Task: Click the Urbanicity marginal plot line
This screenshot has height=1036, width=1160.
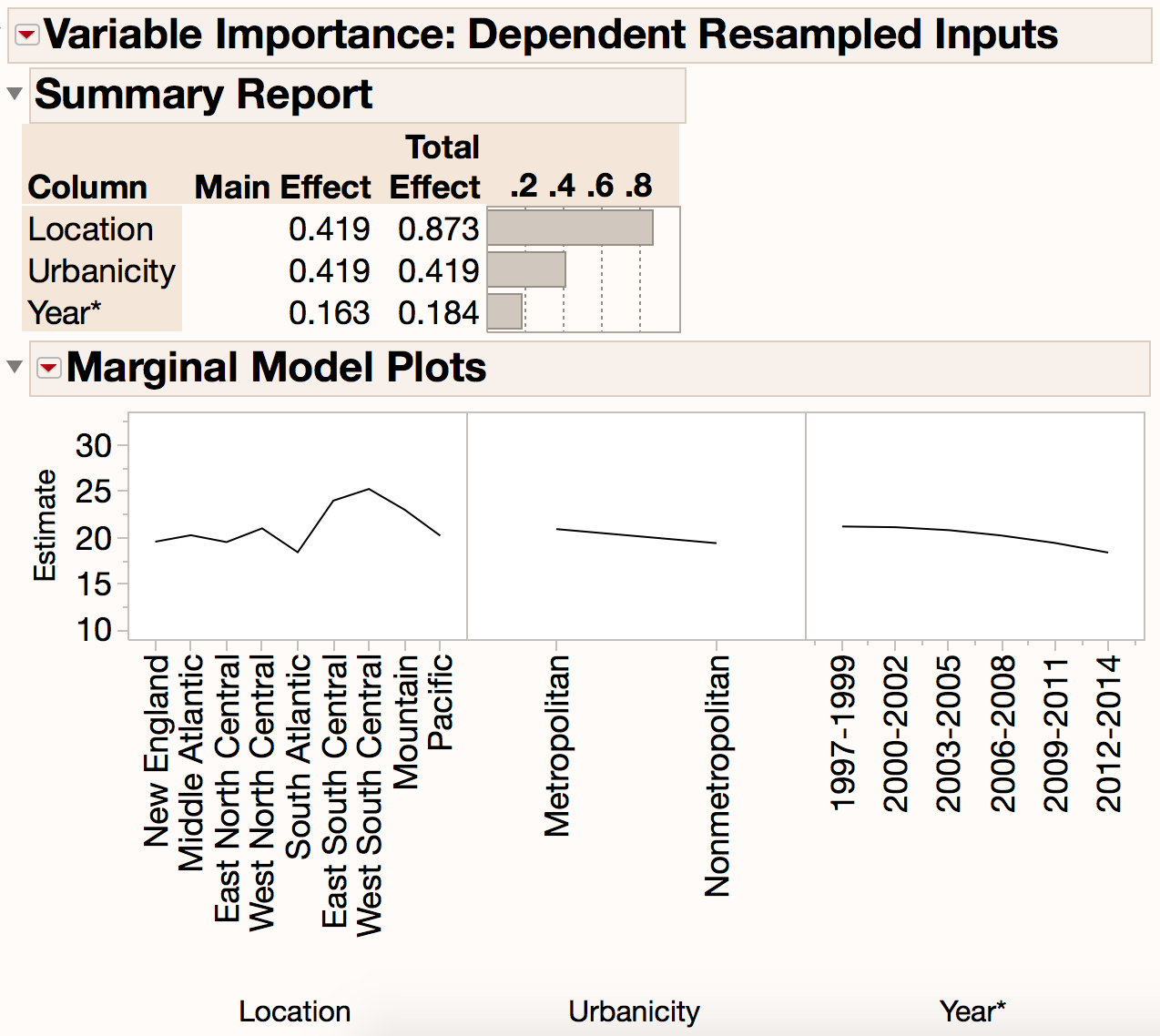Action: [x=636, y=536]
